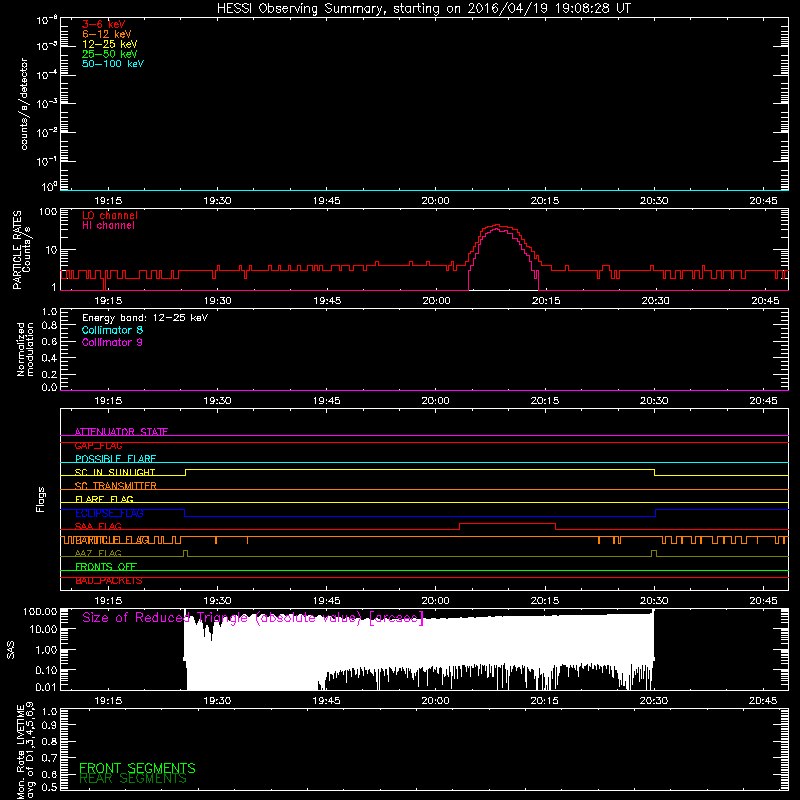Click the SAS axis label

pyautogui.click(x=10, y=650)
